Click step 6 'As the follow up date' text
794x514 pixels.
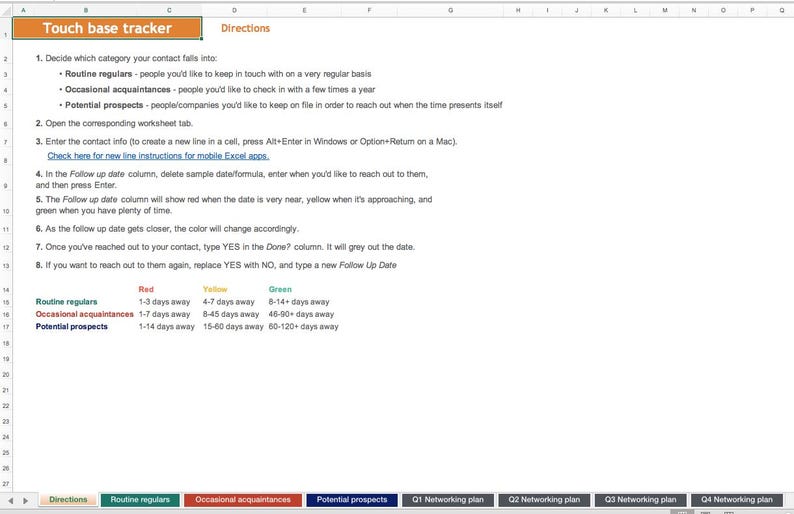pos(167,229)
